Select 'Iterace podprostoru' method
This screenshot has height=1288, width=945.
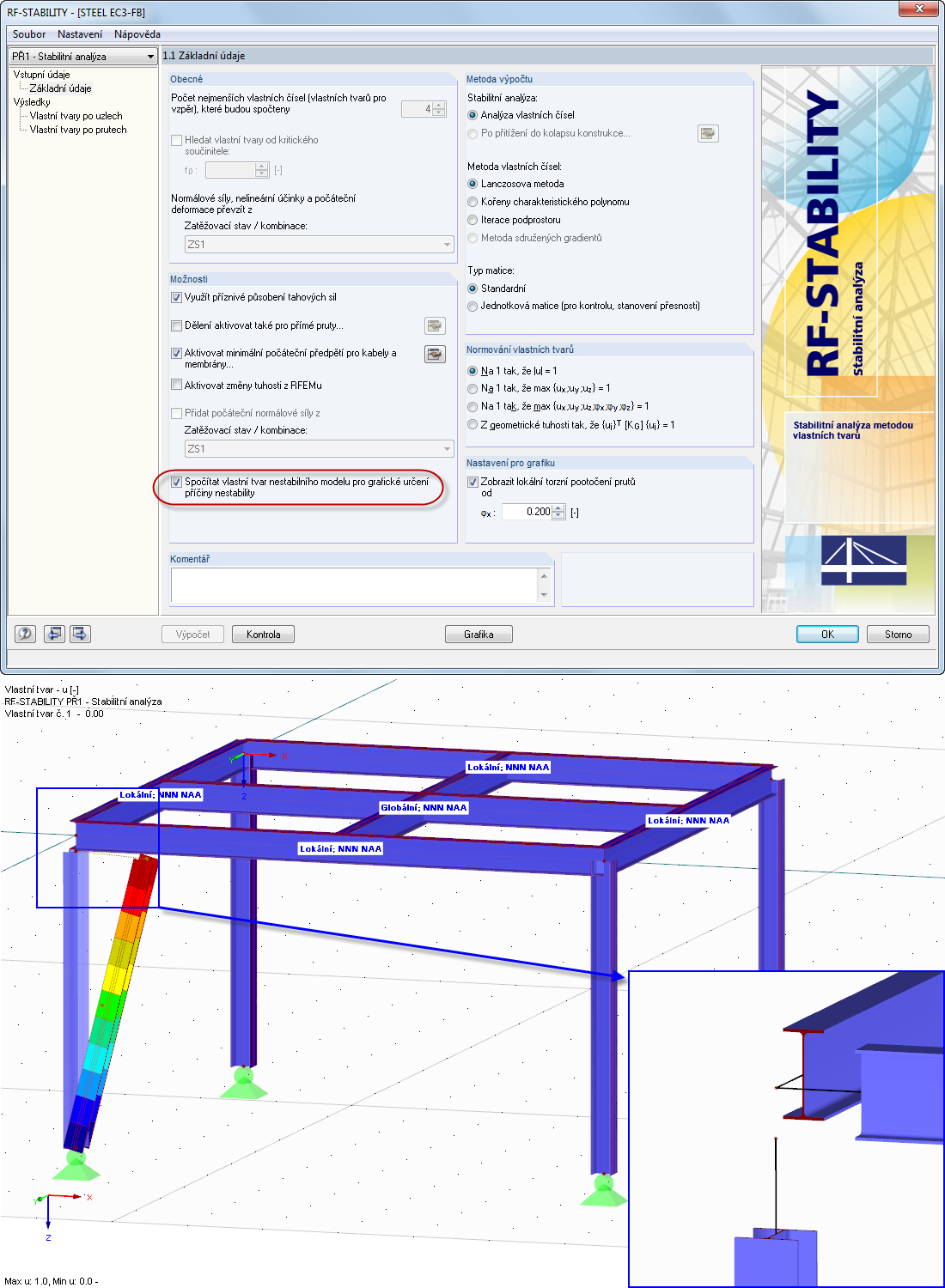click(x=472, y=220)
